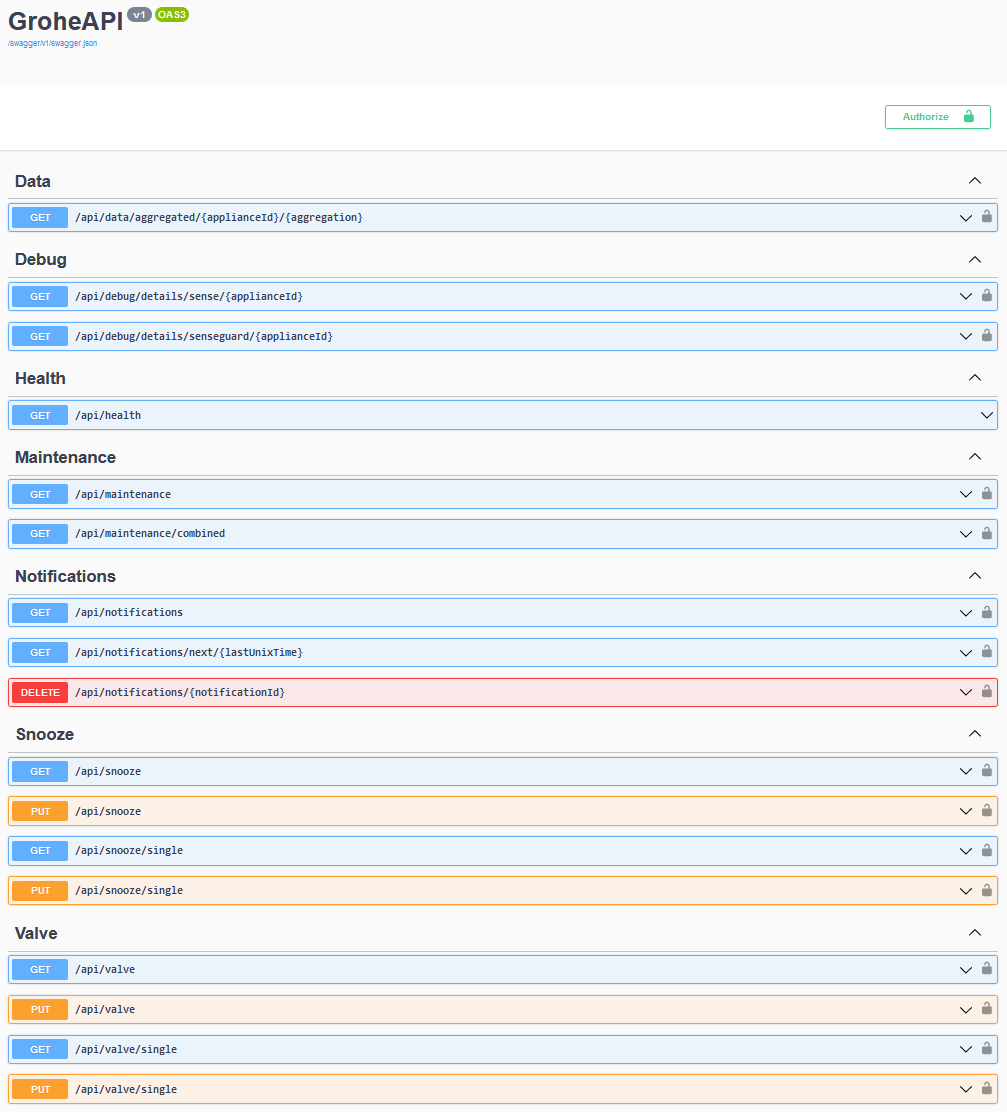Screen dimensions: 1007x1112
Task: Click PUT badge for /api/valve
Action: pos(40,1009)
